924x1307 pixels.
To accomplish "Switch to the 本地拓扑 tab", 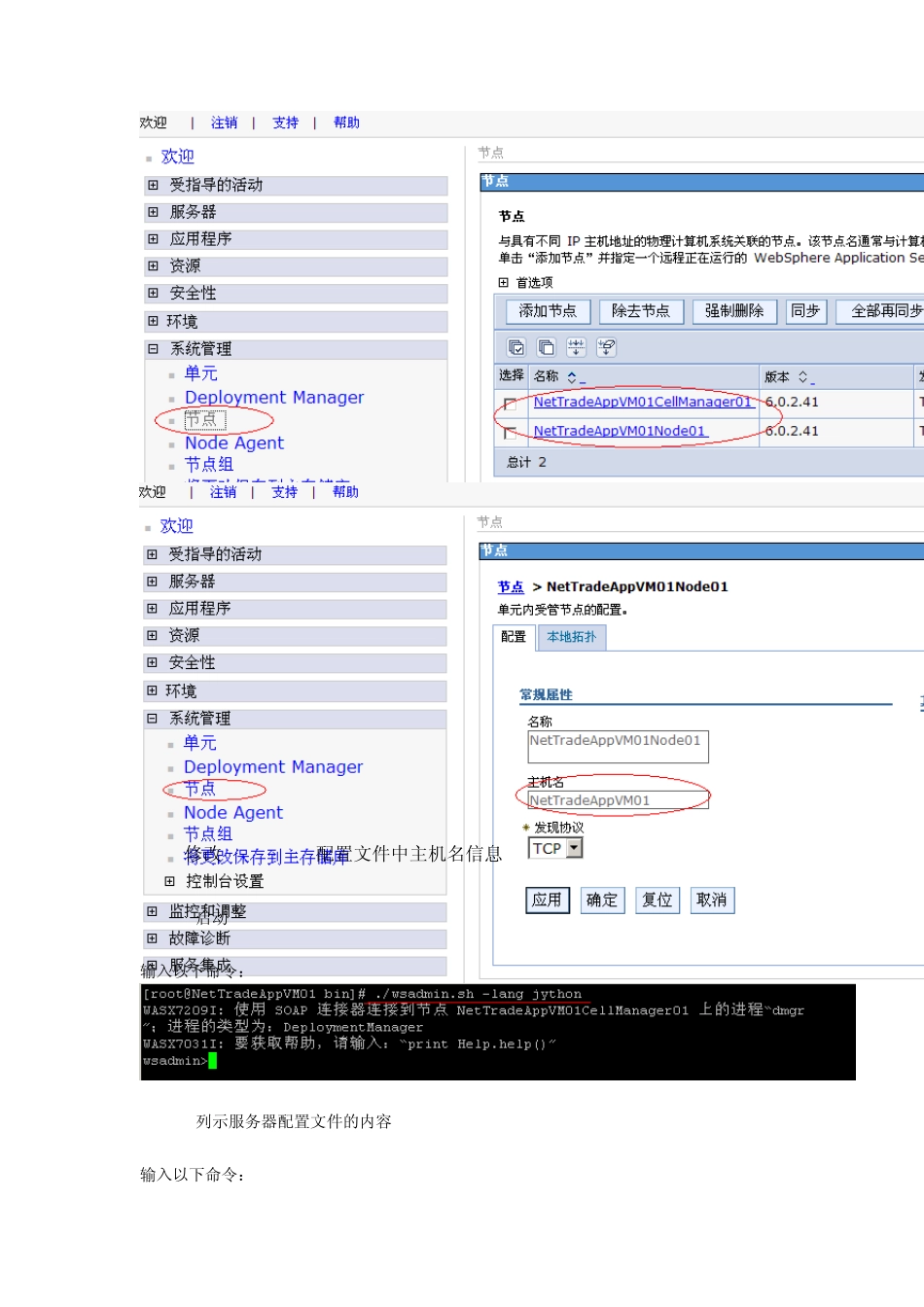I will point(572,637).
